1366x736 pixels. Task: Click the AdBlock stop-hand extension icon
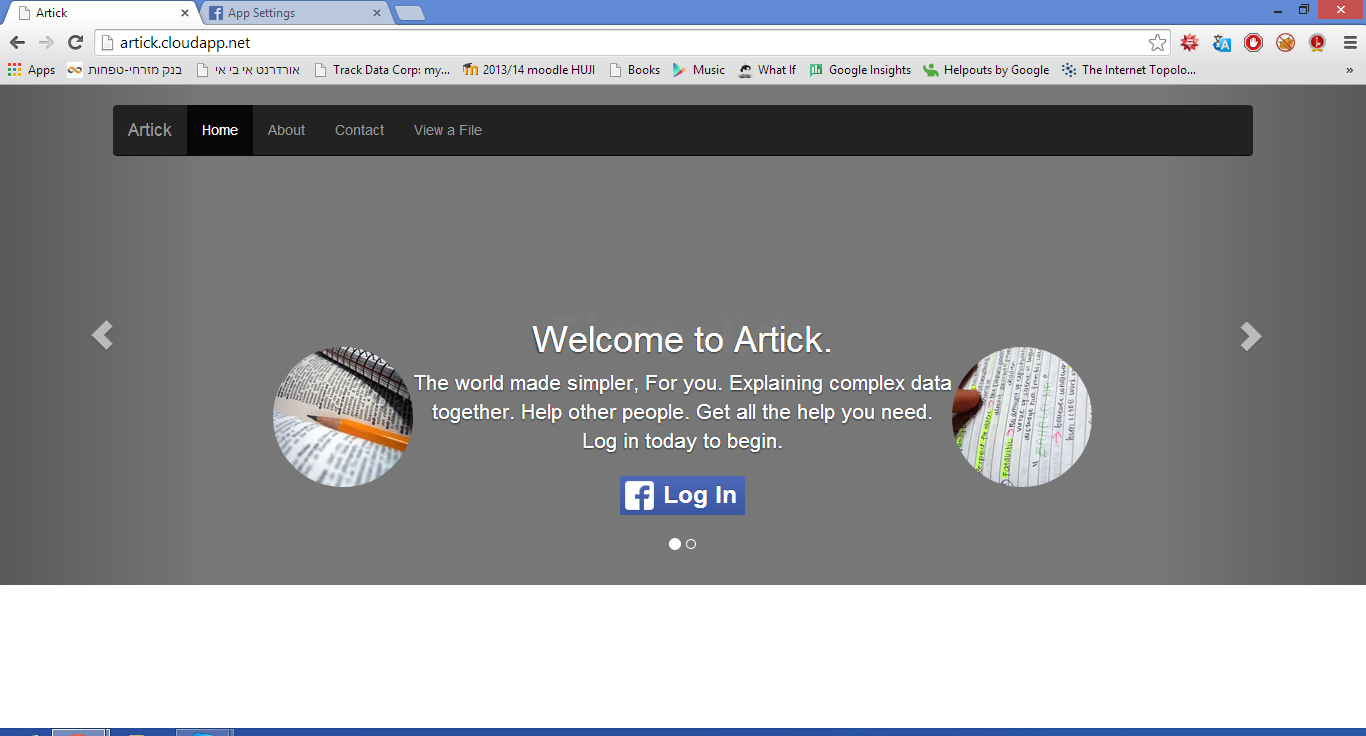pyautogui.click(x=1253, y=43)
